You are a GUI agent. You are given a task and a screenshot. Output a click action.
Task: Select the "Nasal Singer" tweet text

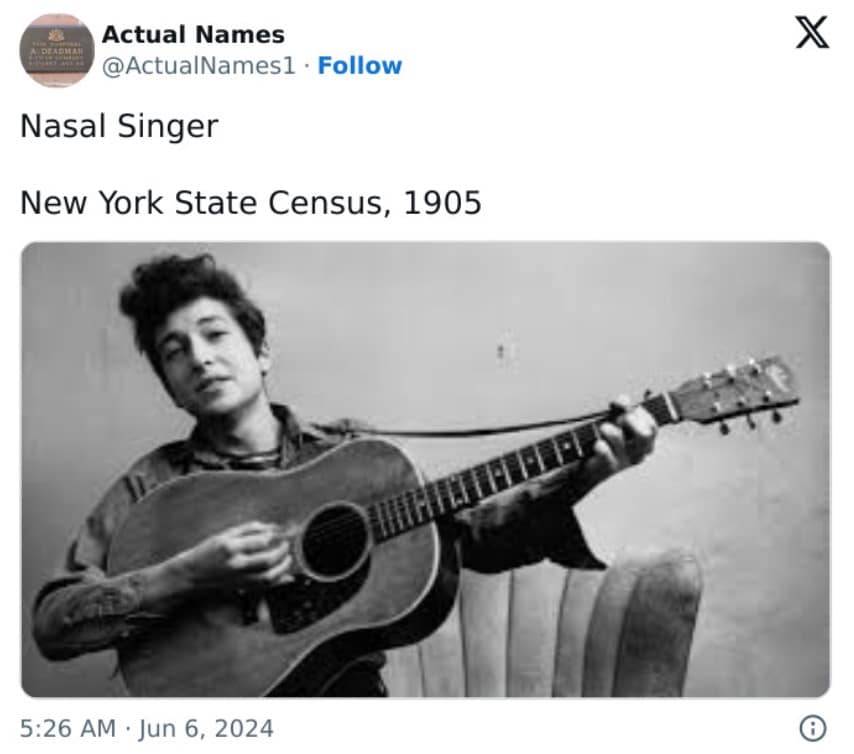119,127
